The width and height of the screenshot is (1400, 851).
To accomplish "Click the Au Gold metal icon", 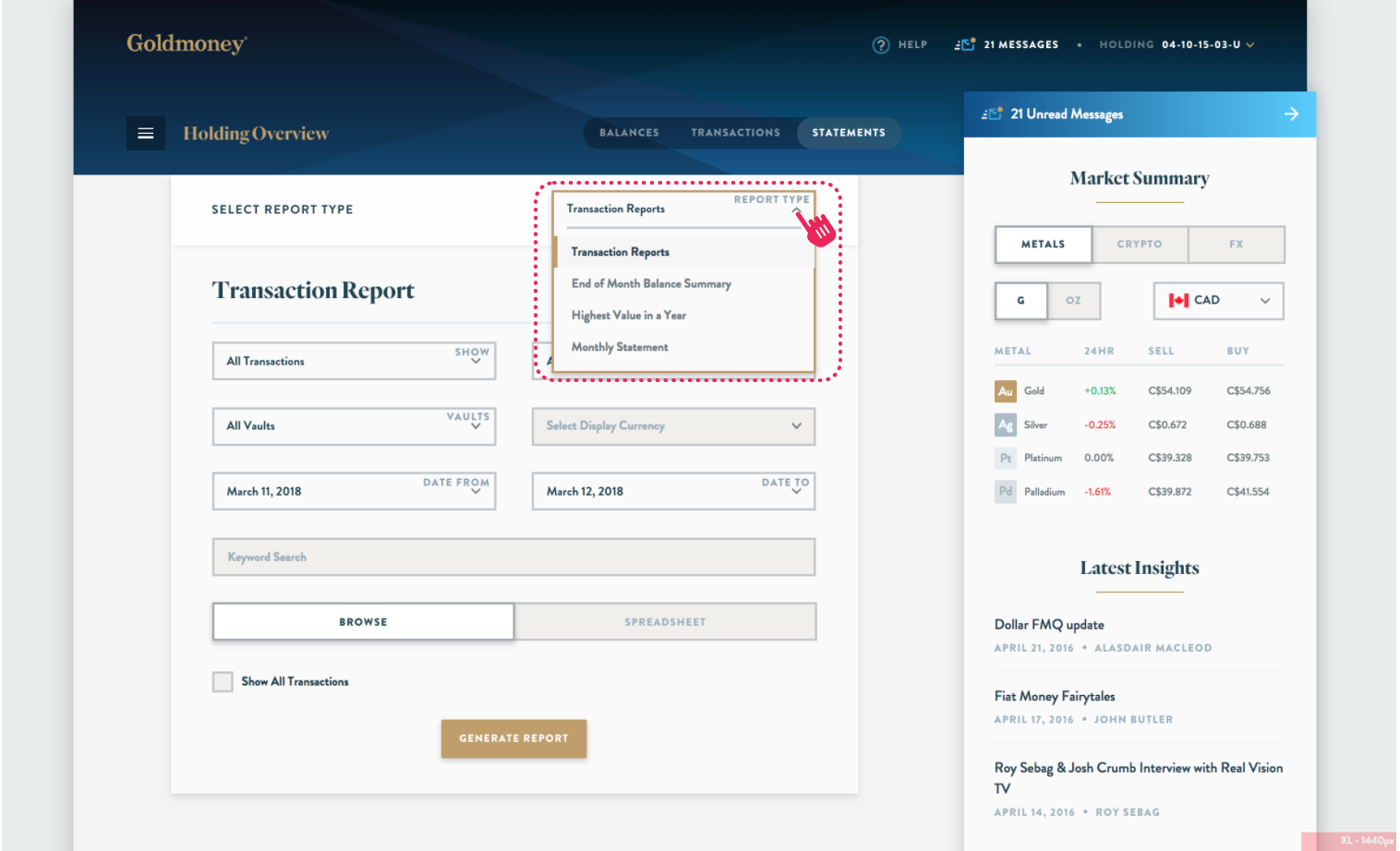I will click(1005, 391).
